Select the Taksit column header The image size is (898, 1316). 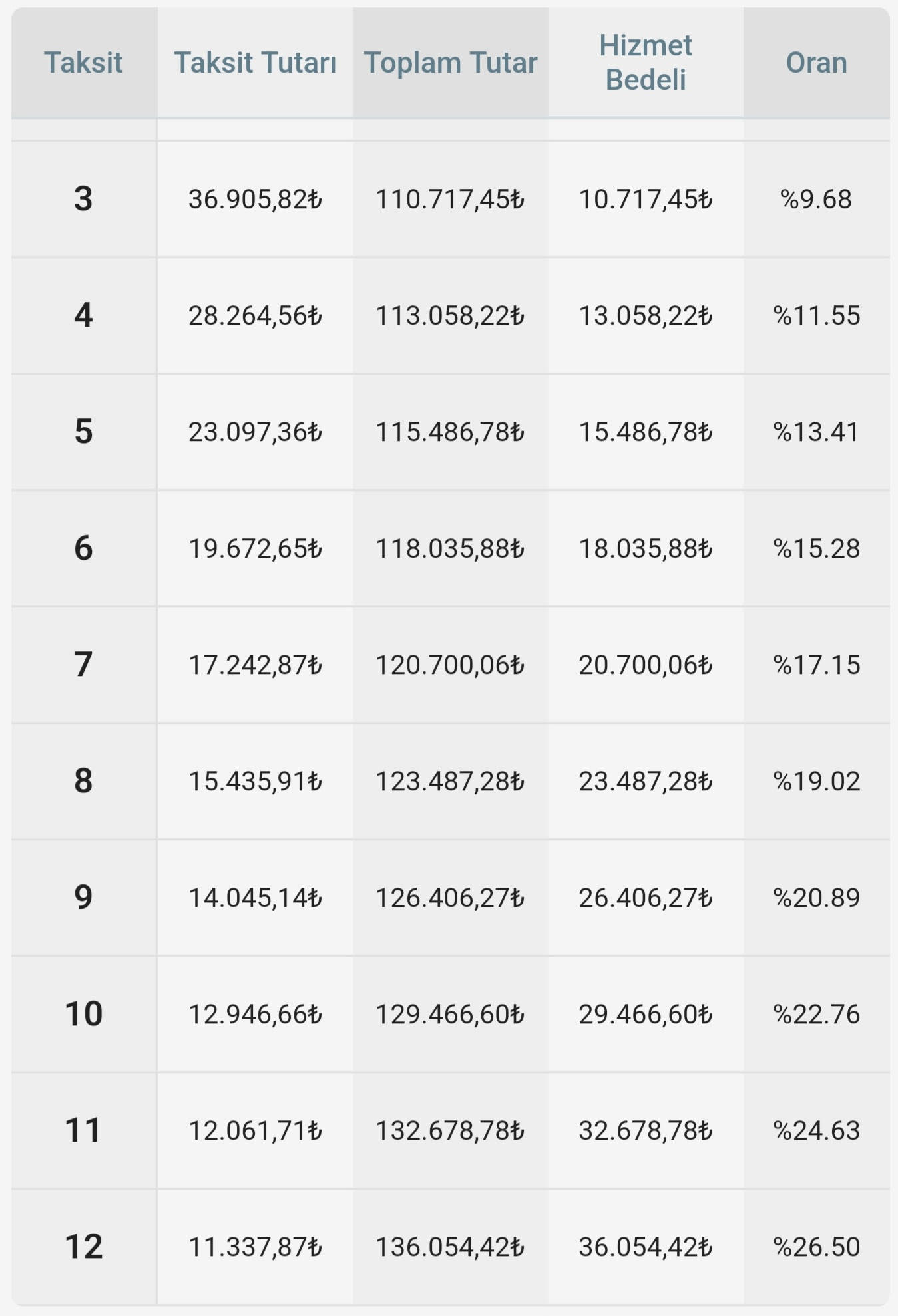click(83, 63)
